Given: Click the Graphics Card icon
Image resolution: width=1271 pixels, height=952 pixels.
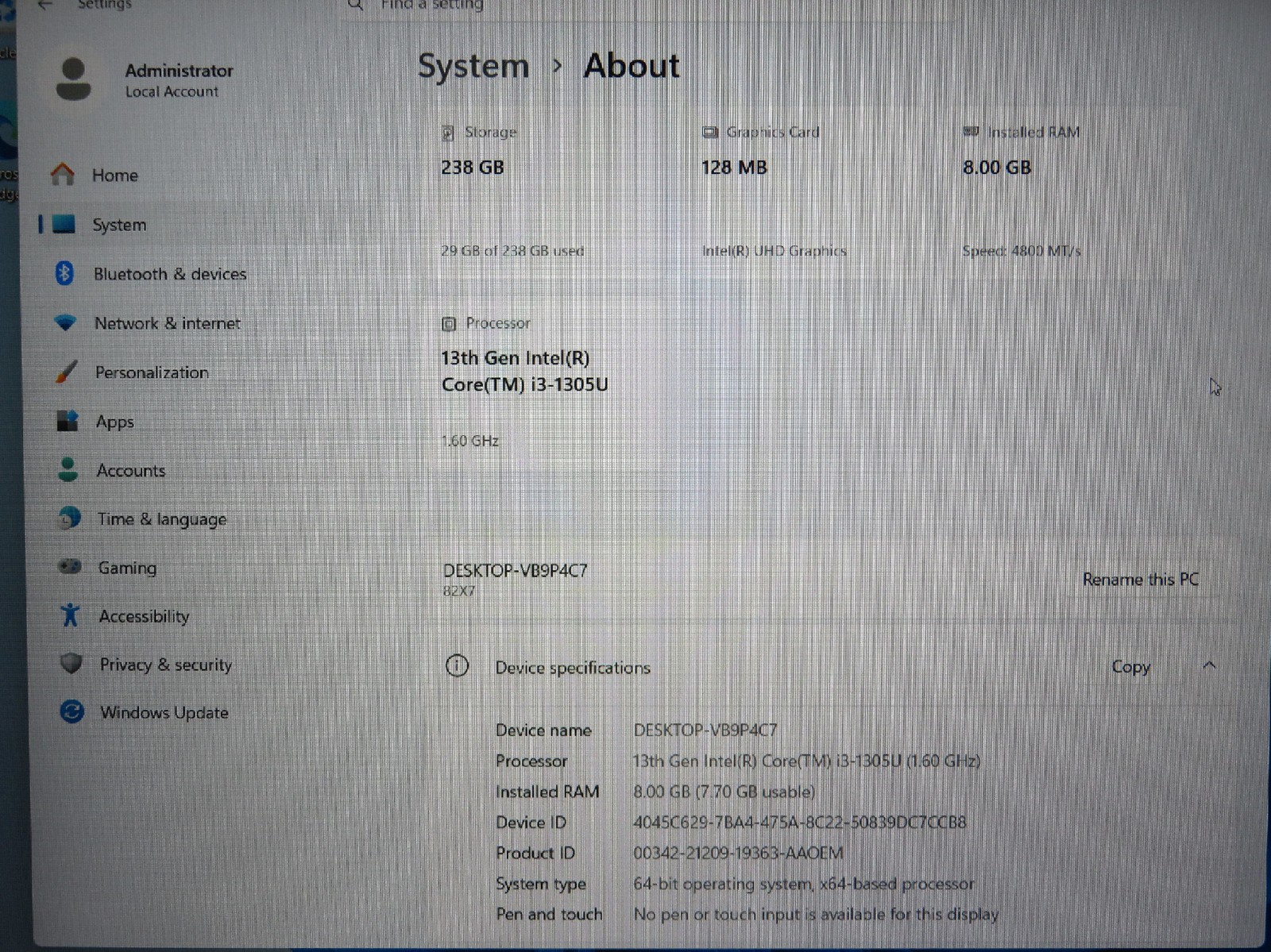Looking at the screenshot, I should pyautogui.click(x=710, y=132).
